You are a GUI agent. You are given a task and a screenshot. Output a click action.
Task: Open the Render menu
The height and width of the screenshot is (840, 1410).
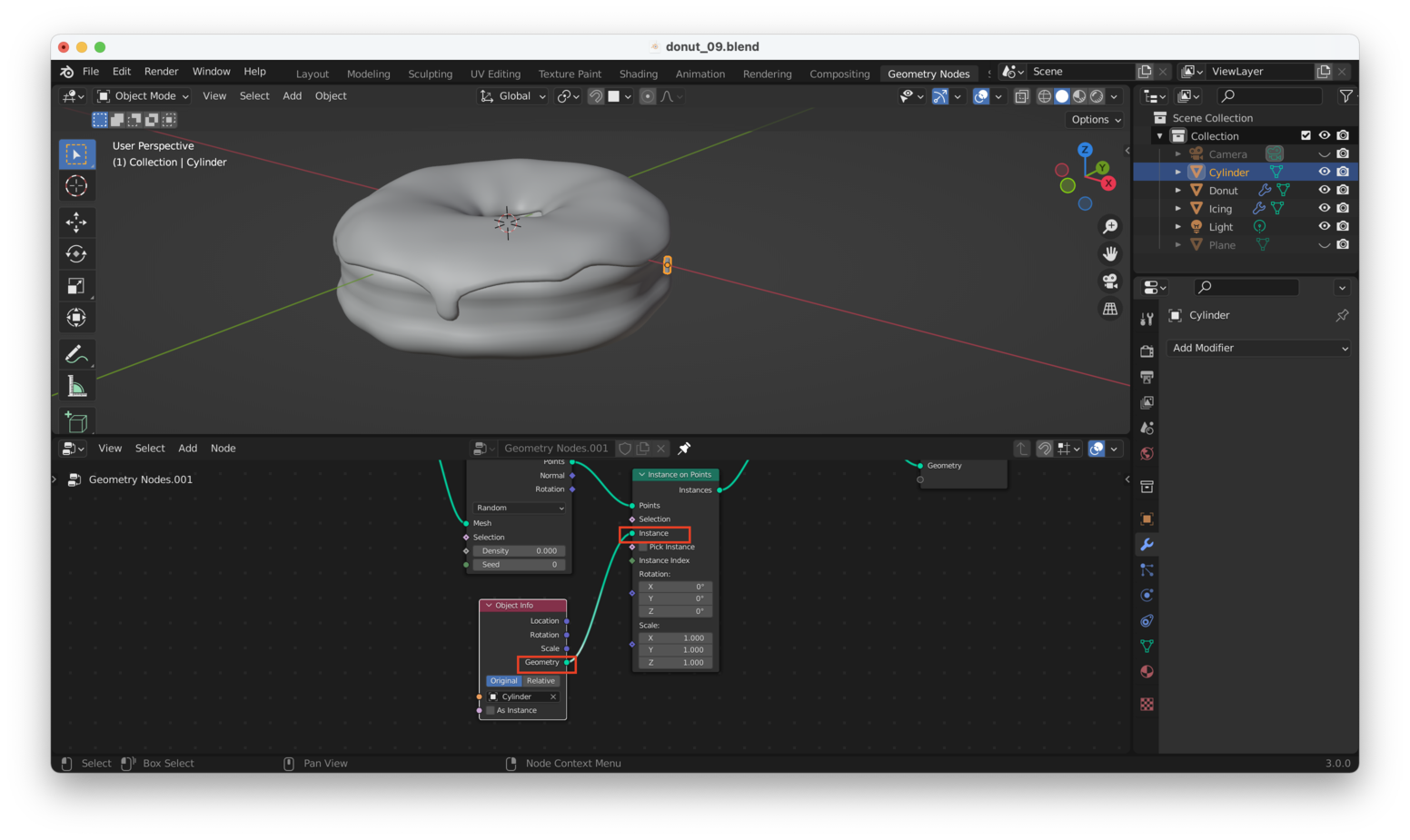161,72
